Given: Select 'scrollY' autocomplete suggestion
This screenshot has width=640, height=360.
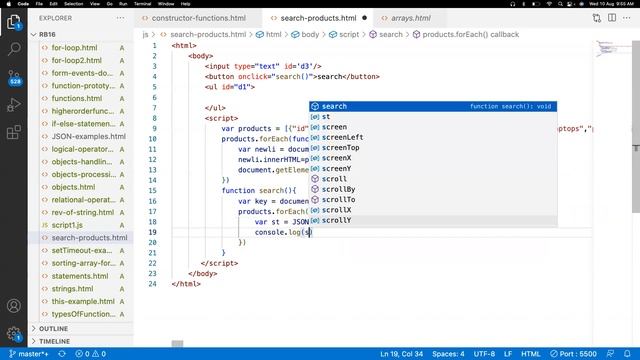Looking at the screenshot, I should coord(433,220).
